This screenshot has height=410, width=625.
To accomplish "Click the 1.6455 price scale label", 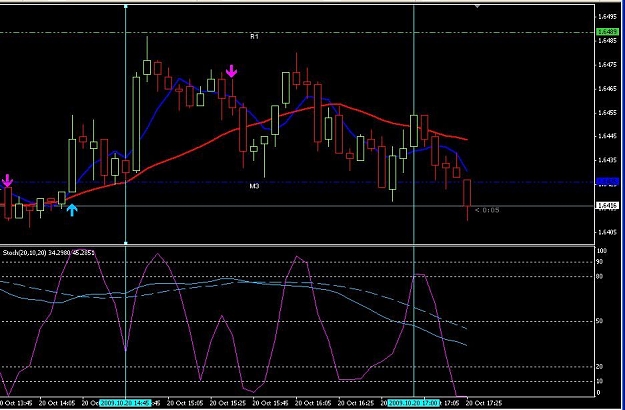I will coord(608,113).
